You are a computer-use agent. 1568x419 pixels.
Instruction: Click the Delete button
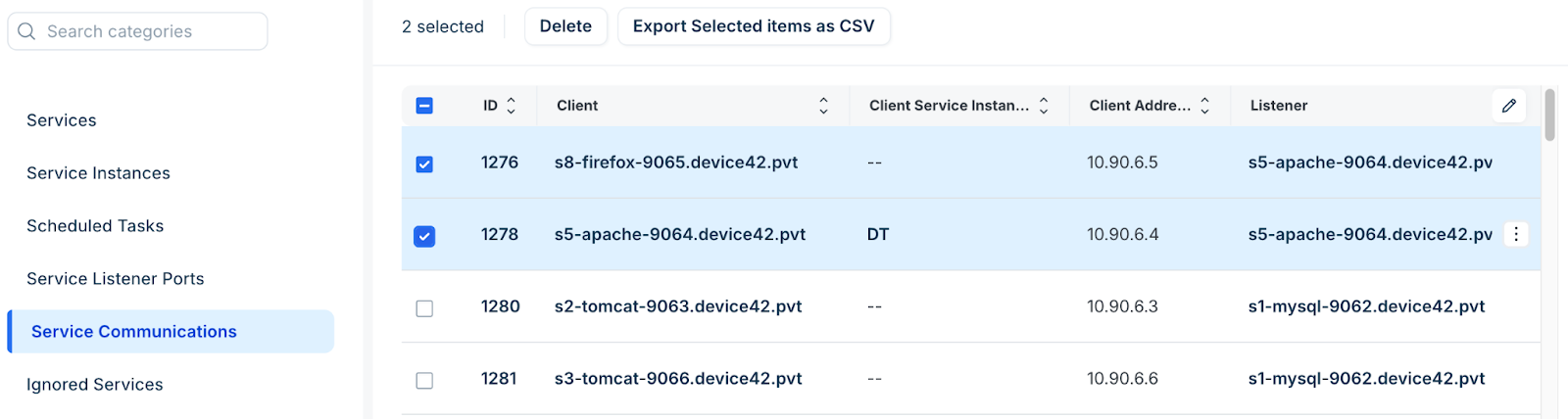(565, 26)
